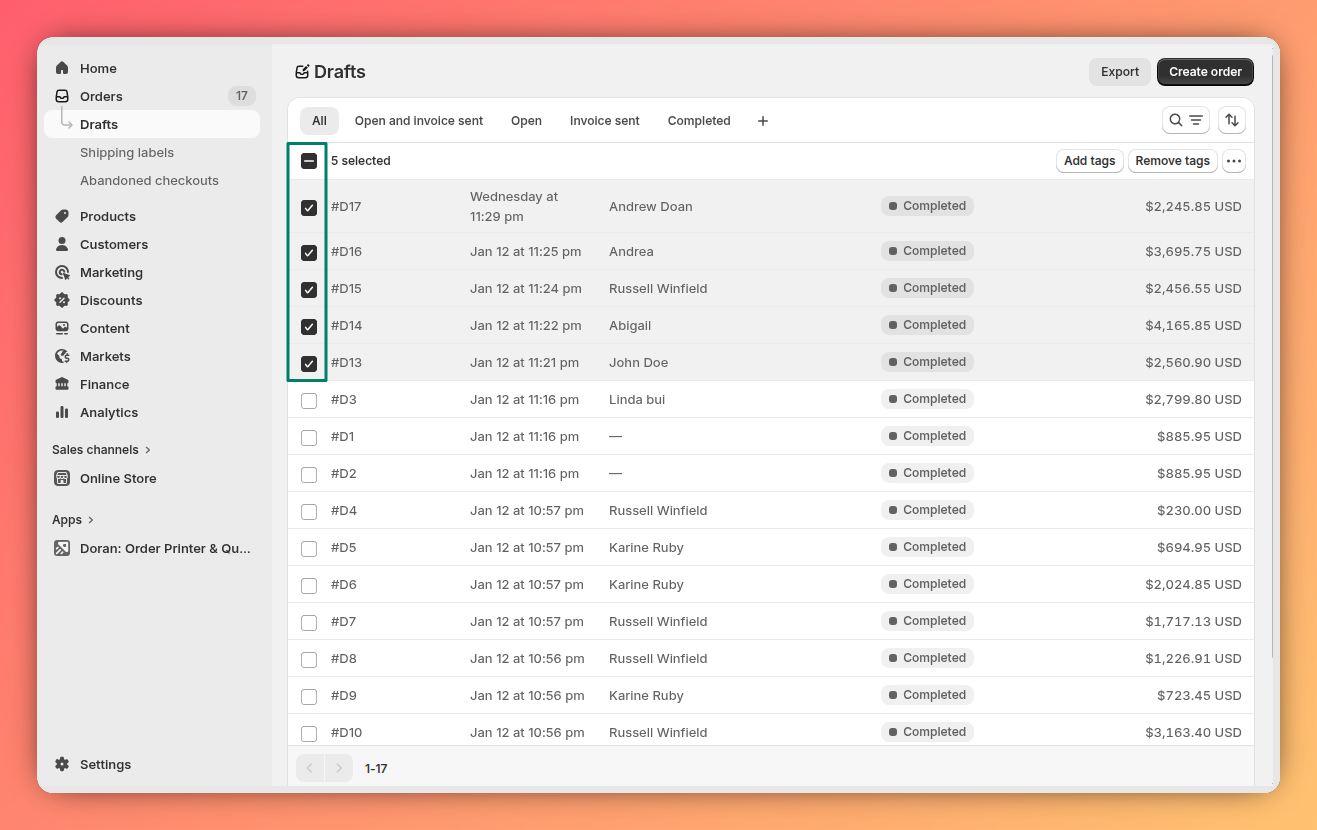Click the Drafts heading icon
The height and width of the screenshot is (830, 1317).
point(302,72)
